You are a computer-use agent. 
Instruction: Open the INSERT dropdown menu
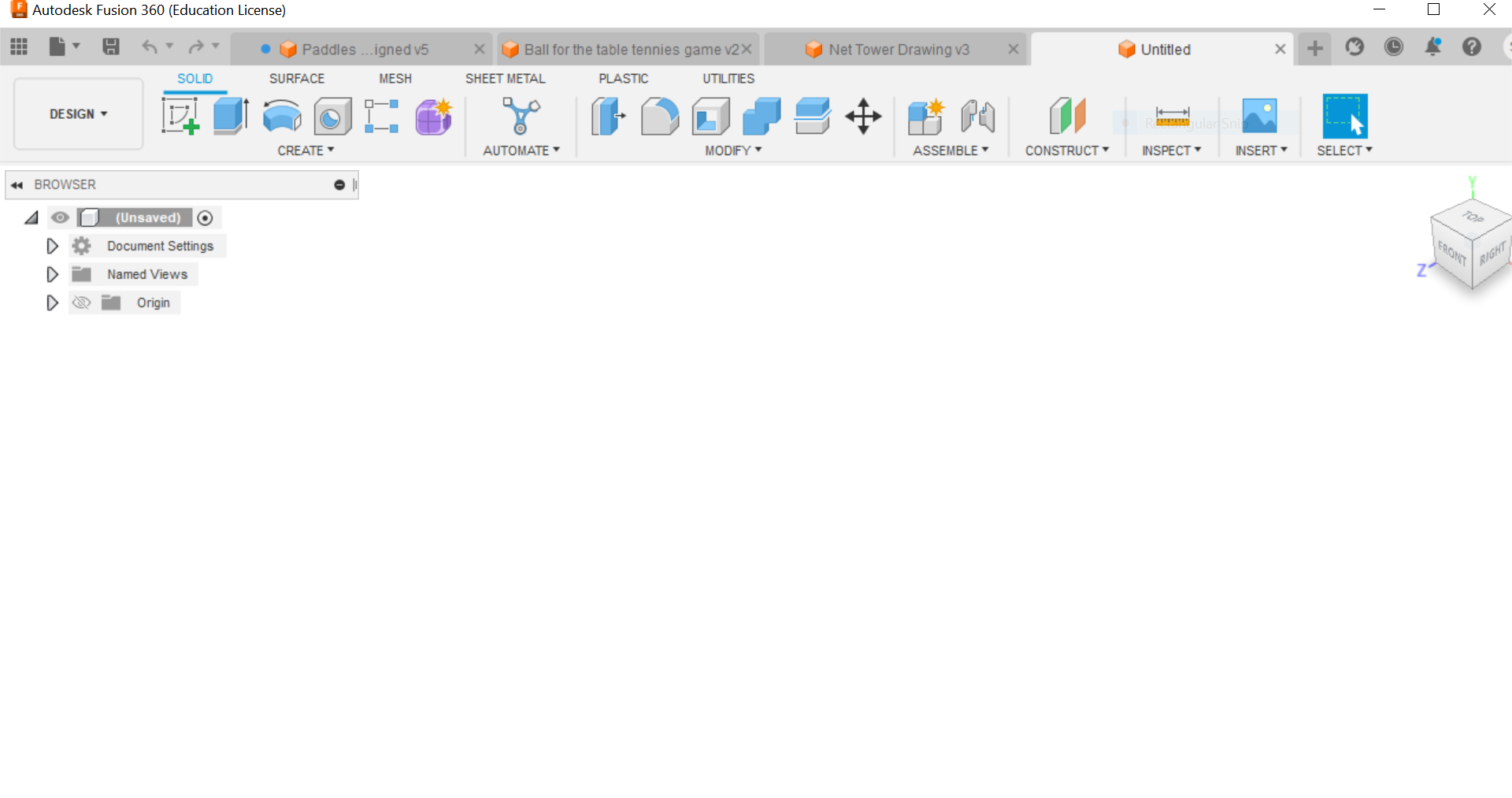click(1262, 150)
